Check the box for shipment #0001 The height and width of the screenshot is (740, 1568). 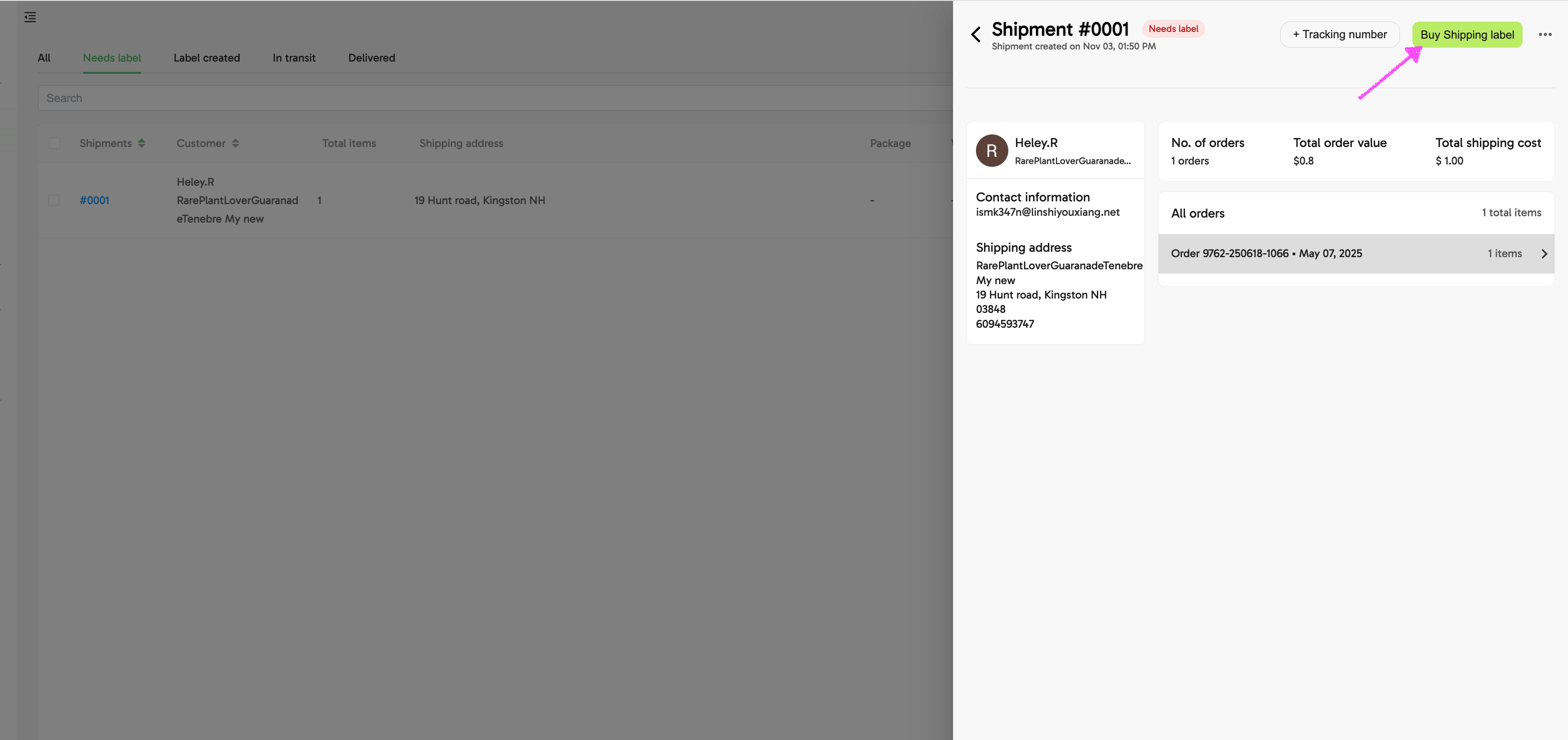click(x=54, y=200)
